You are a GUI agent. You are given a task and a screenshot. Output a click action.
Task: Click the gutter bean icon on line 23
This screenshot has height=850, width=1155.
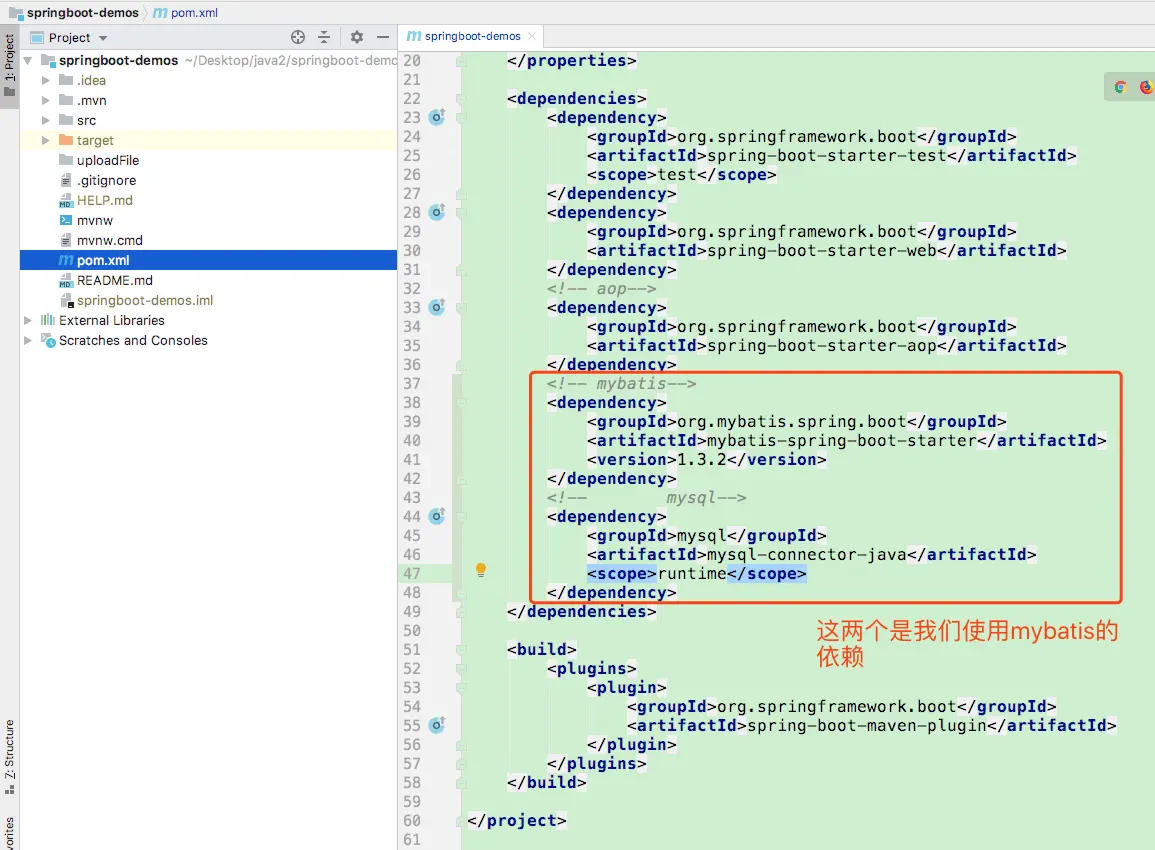[x=438, y=116]
